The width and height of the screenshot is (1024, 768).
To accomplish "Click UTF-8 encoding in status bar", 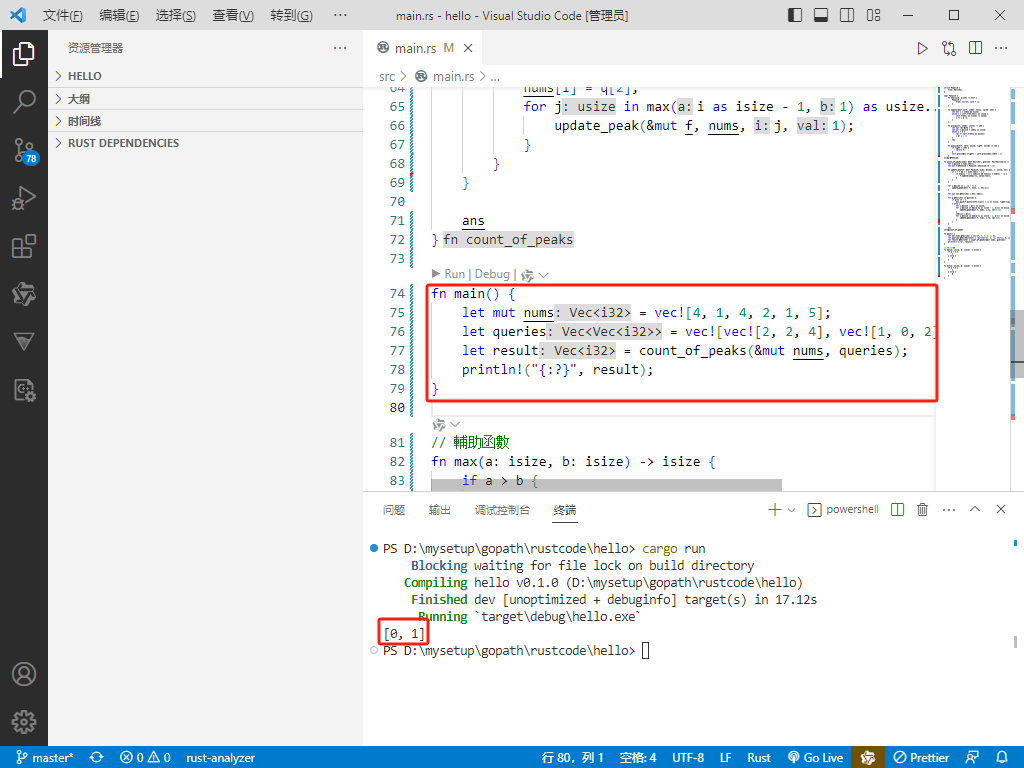I will pos(688,758).
